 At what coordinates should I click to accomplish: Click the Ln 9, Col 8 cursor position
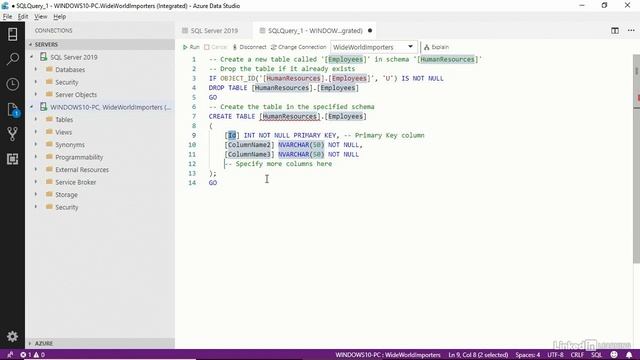coord(478,355)
